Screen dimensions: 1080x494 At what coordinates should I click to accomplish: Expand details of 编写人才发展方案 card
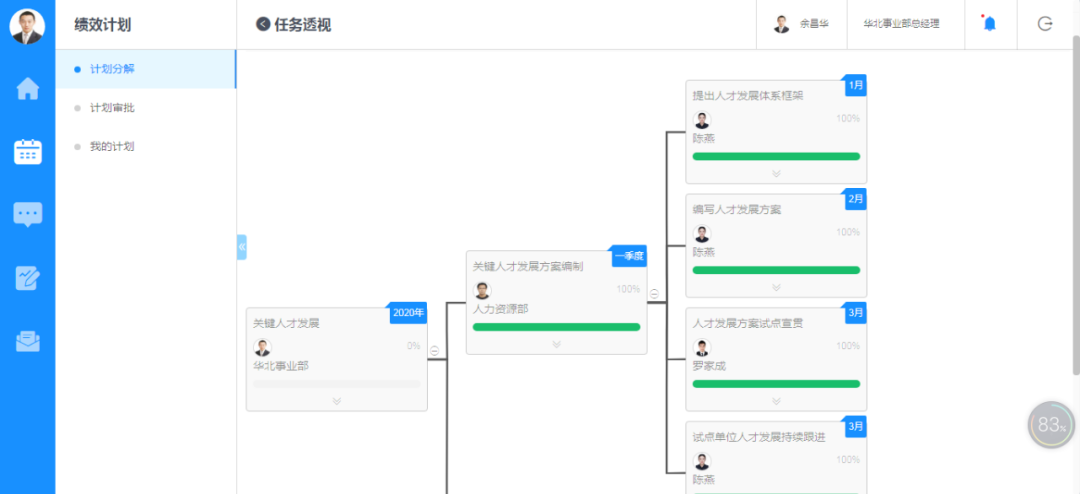(x=776, y=287)
